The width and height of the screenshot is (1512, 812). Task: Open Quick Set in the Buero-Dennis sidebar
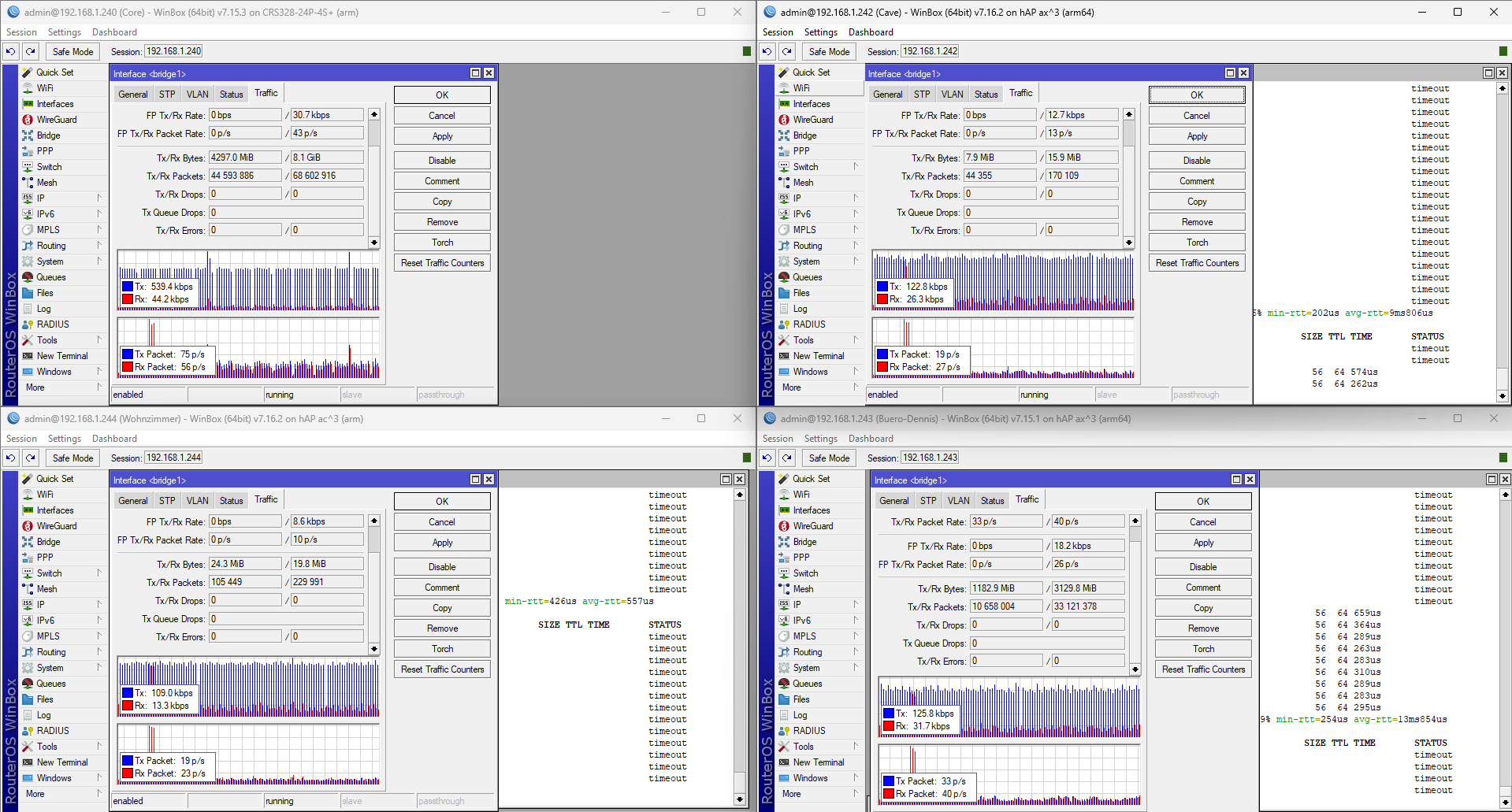[x=811, y=479]
